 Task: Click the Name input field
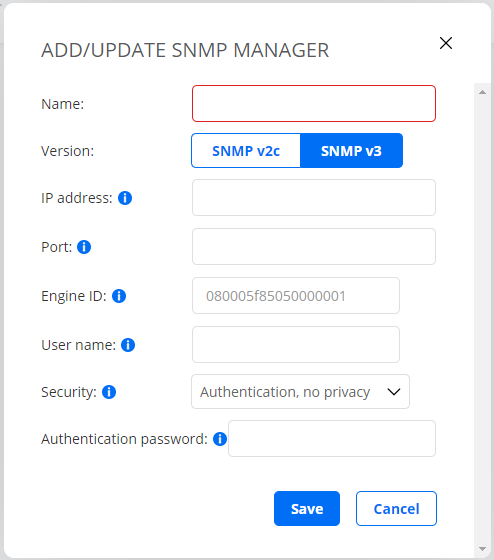(314, 104)
